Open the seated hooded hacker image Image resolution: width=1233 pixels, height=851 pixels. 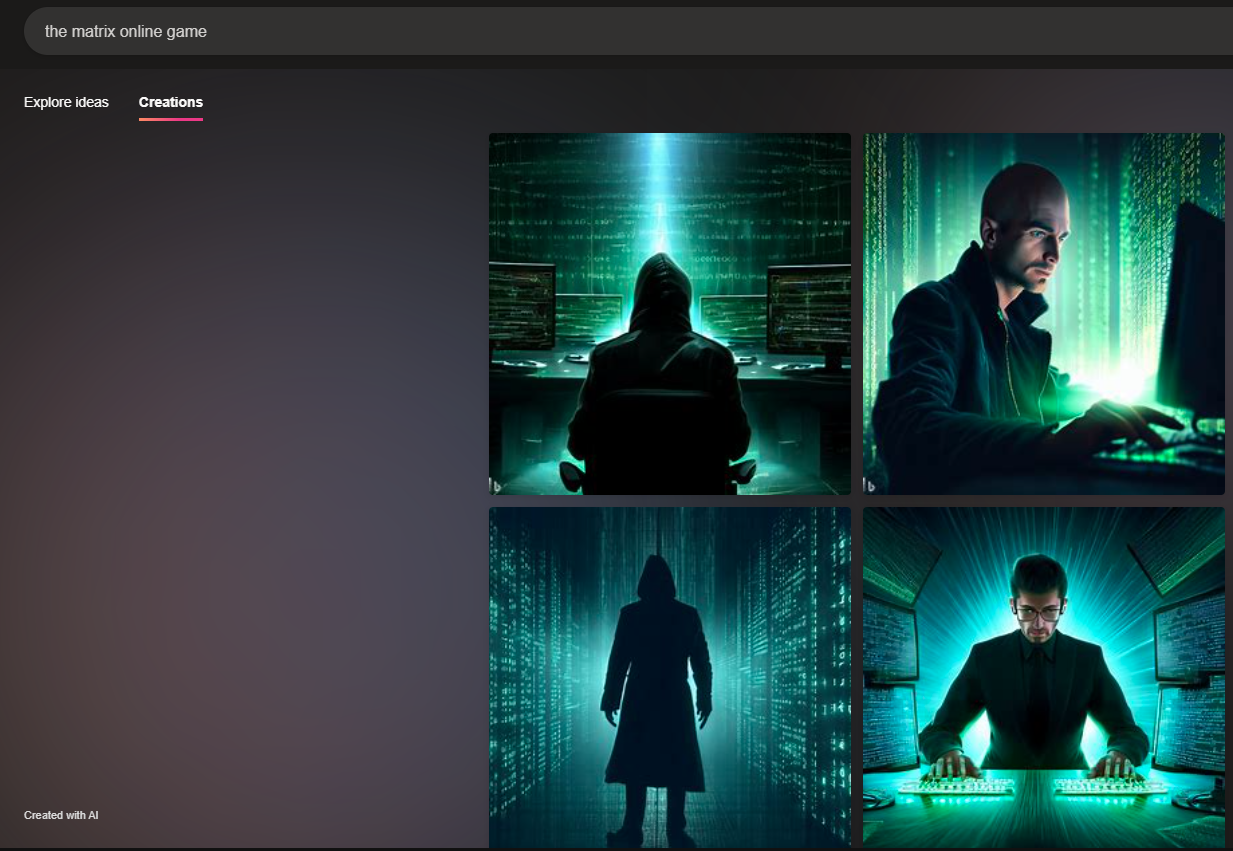click(669, 313)
